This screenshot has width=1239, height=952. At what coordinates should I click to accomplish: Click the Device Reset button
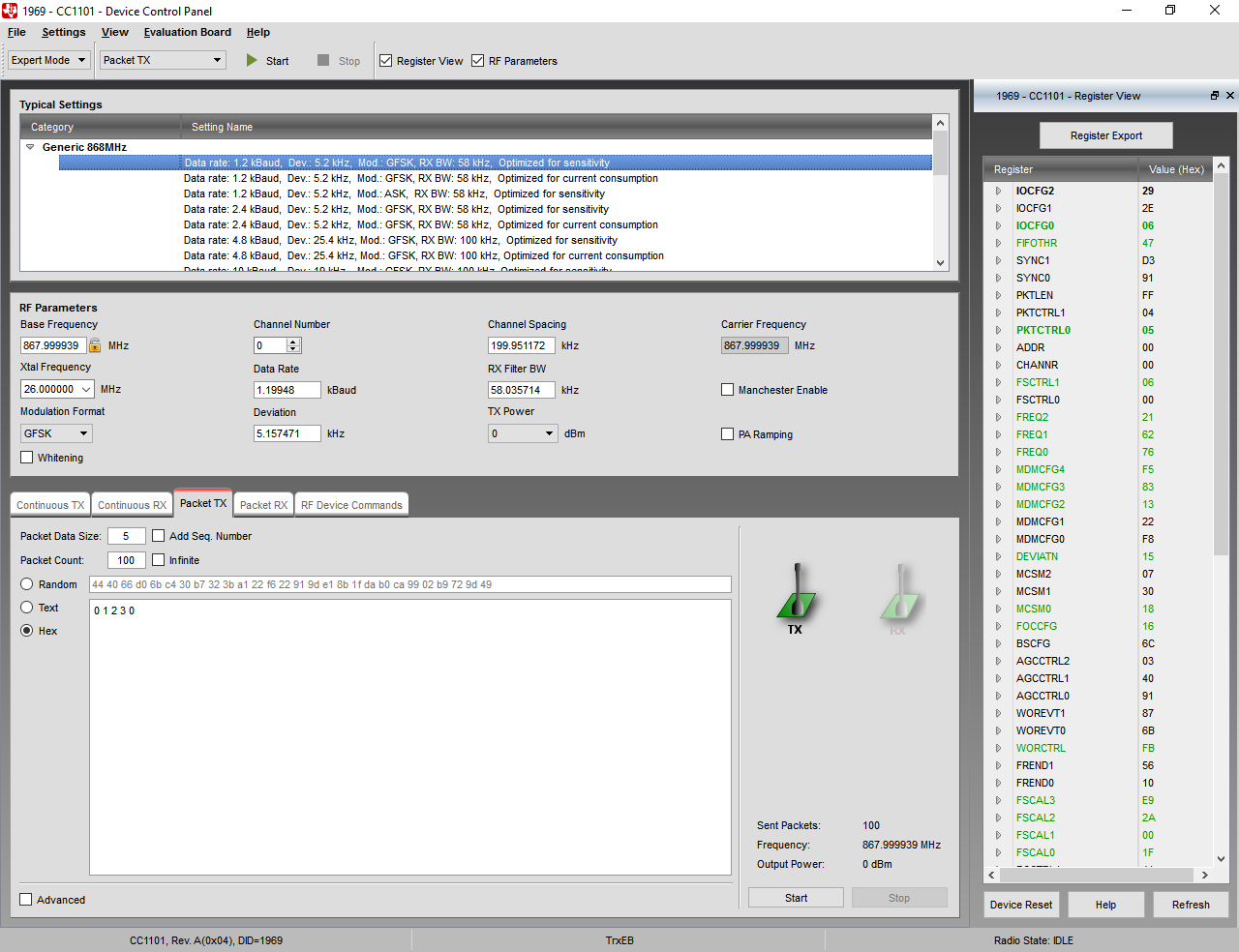1020,904
